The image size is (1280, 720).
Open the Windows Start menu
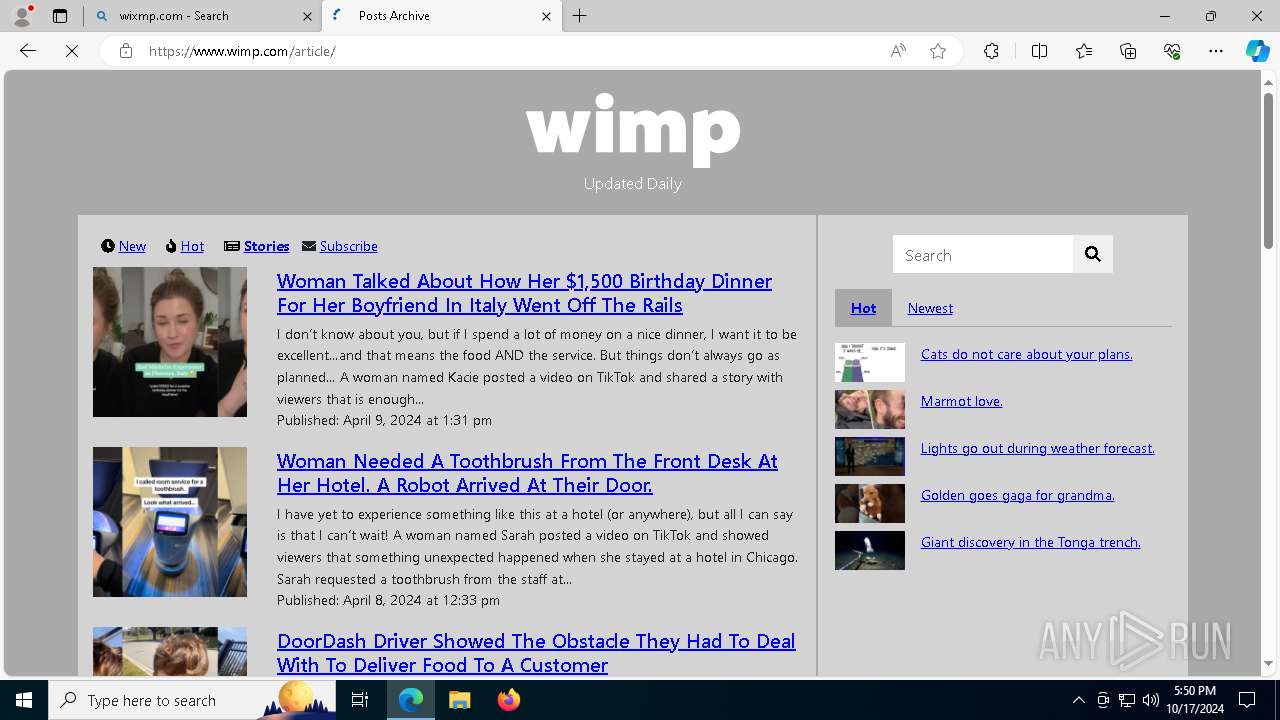point(24,700)
